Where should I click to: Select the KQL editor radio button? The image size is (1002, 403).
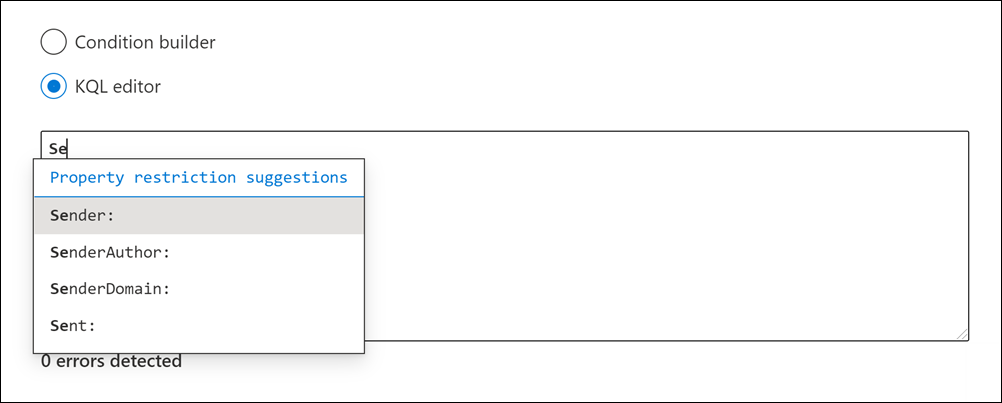point(54,87)
